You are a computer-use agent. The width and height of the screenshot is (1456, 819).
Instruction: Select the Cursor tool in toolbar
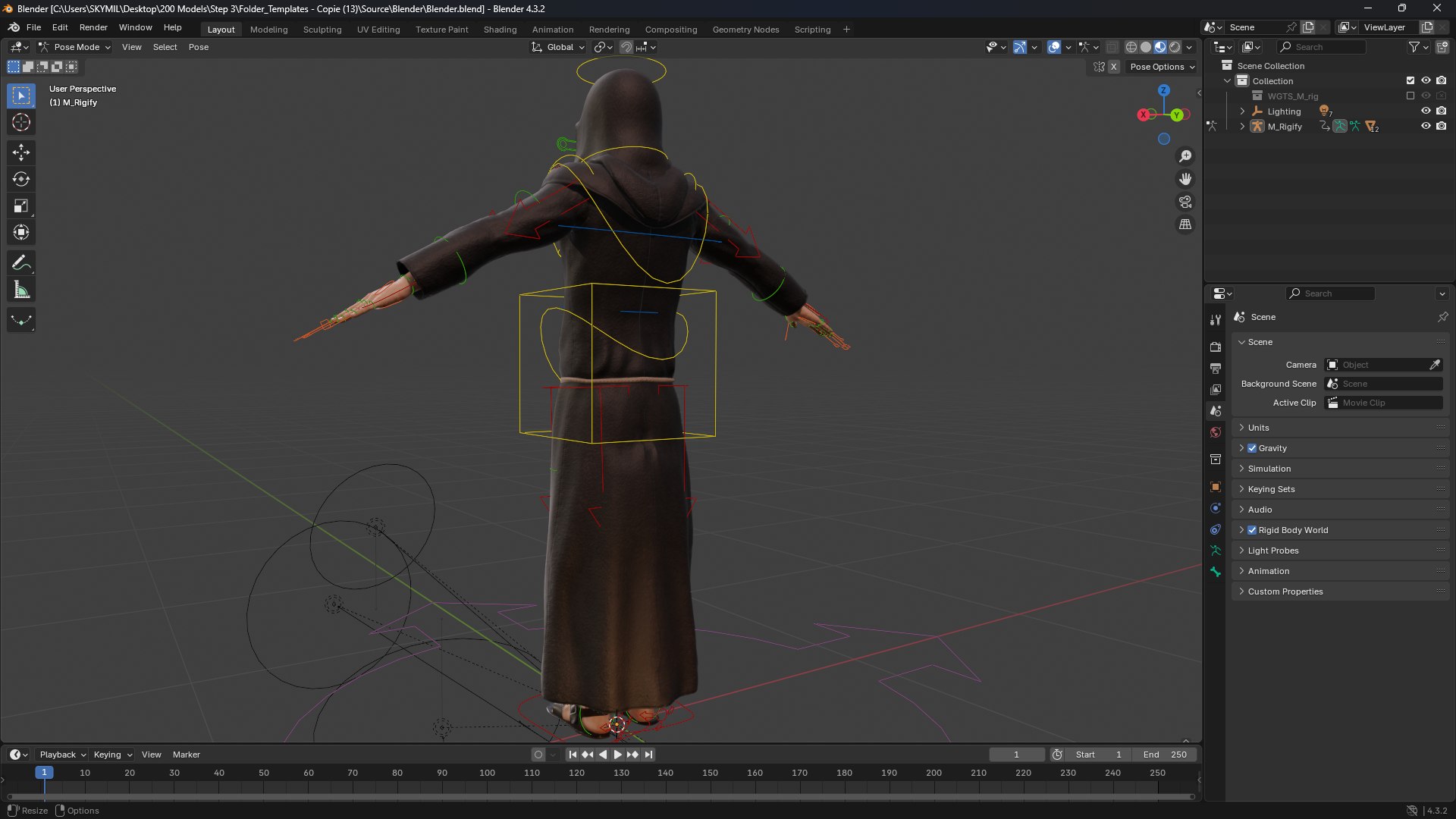[x=21, y=122]
